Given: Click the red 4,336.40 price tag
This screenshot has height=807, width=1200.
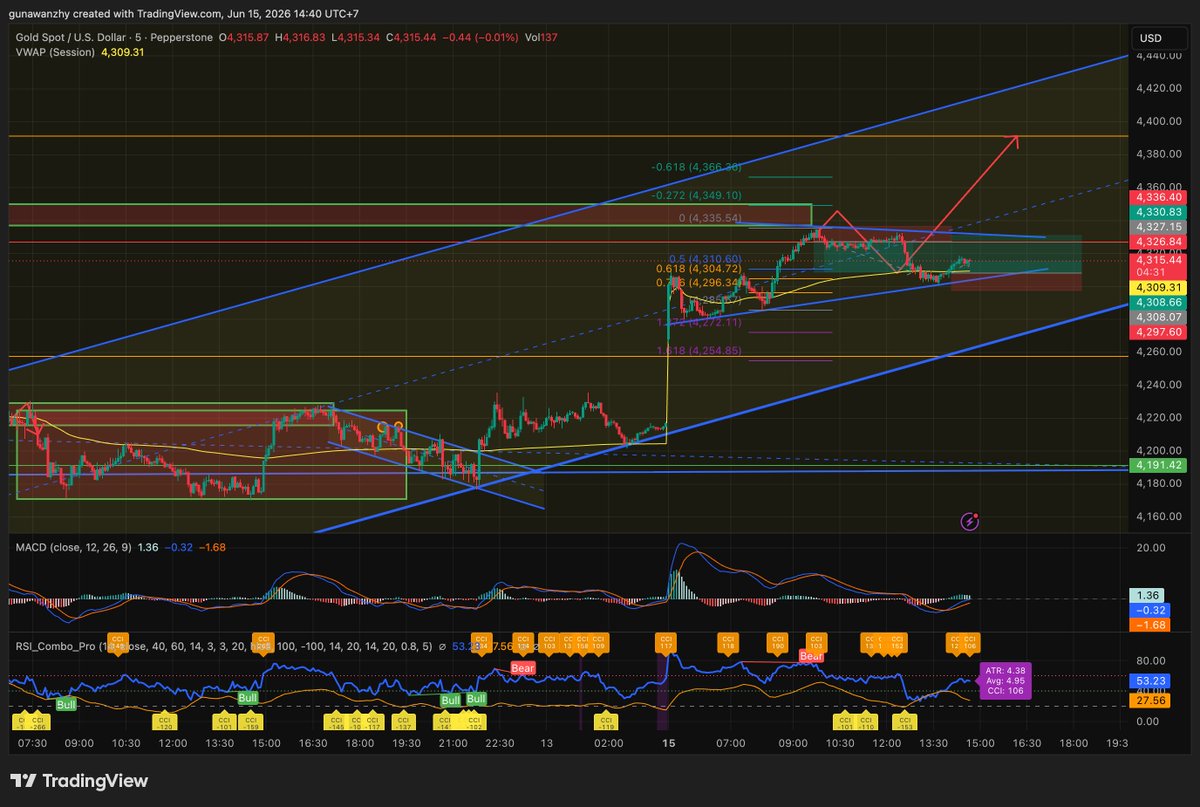Looking at the screenshot, I should tap(1156, 199).
